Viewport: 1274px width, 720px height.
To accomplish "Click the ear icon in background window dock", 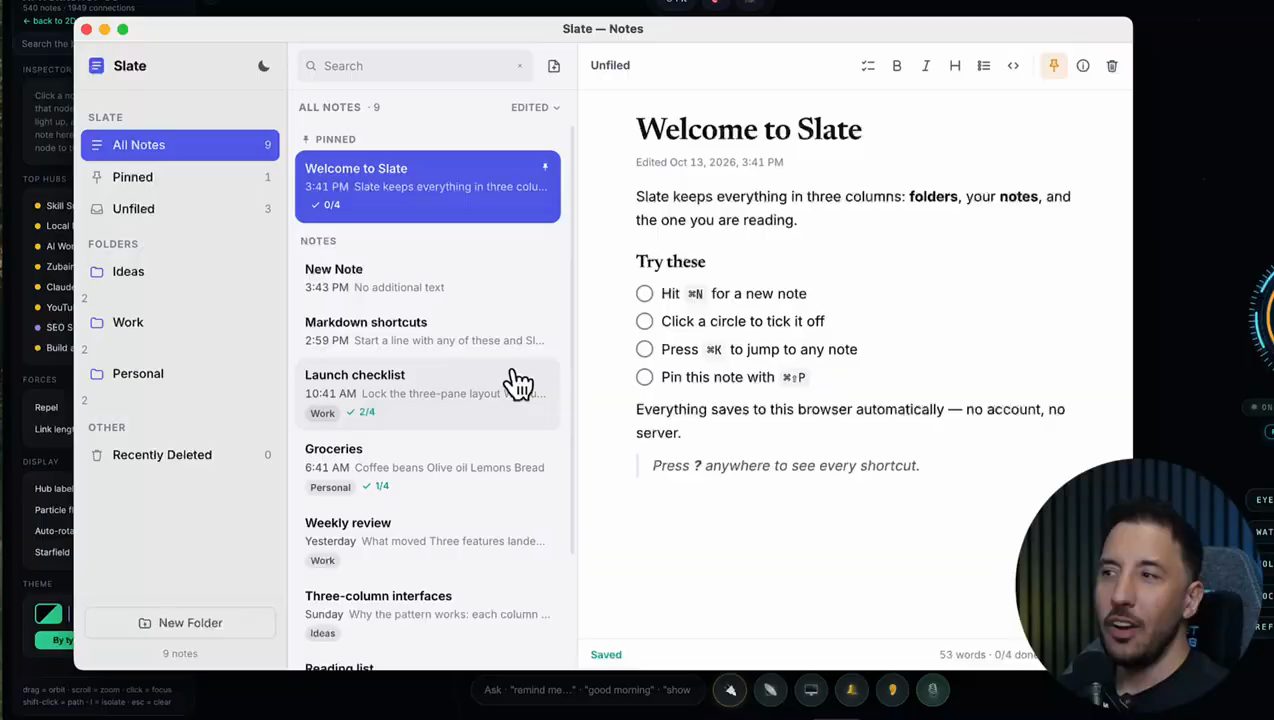I will 892,690.
